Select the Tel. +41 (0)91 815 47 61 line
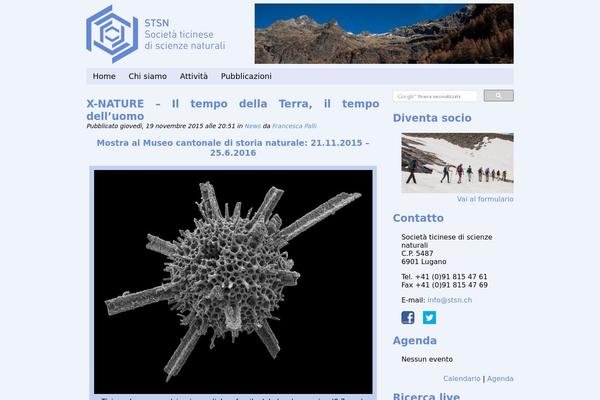Screen dimensions: 600x400 pyautogui.click(x=444, y=277)
